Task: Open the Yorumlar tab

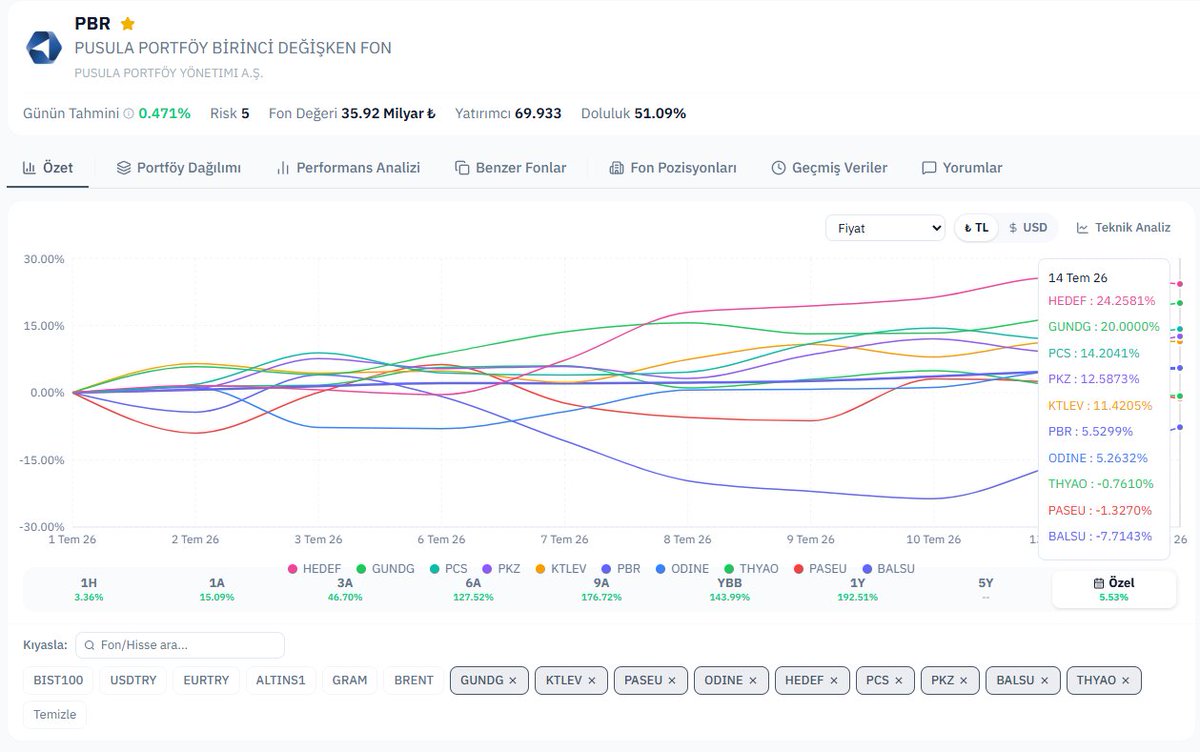Action: (x=962, y=168)
